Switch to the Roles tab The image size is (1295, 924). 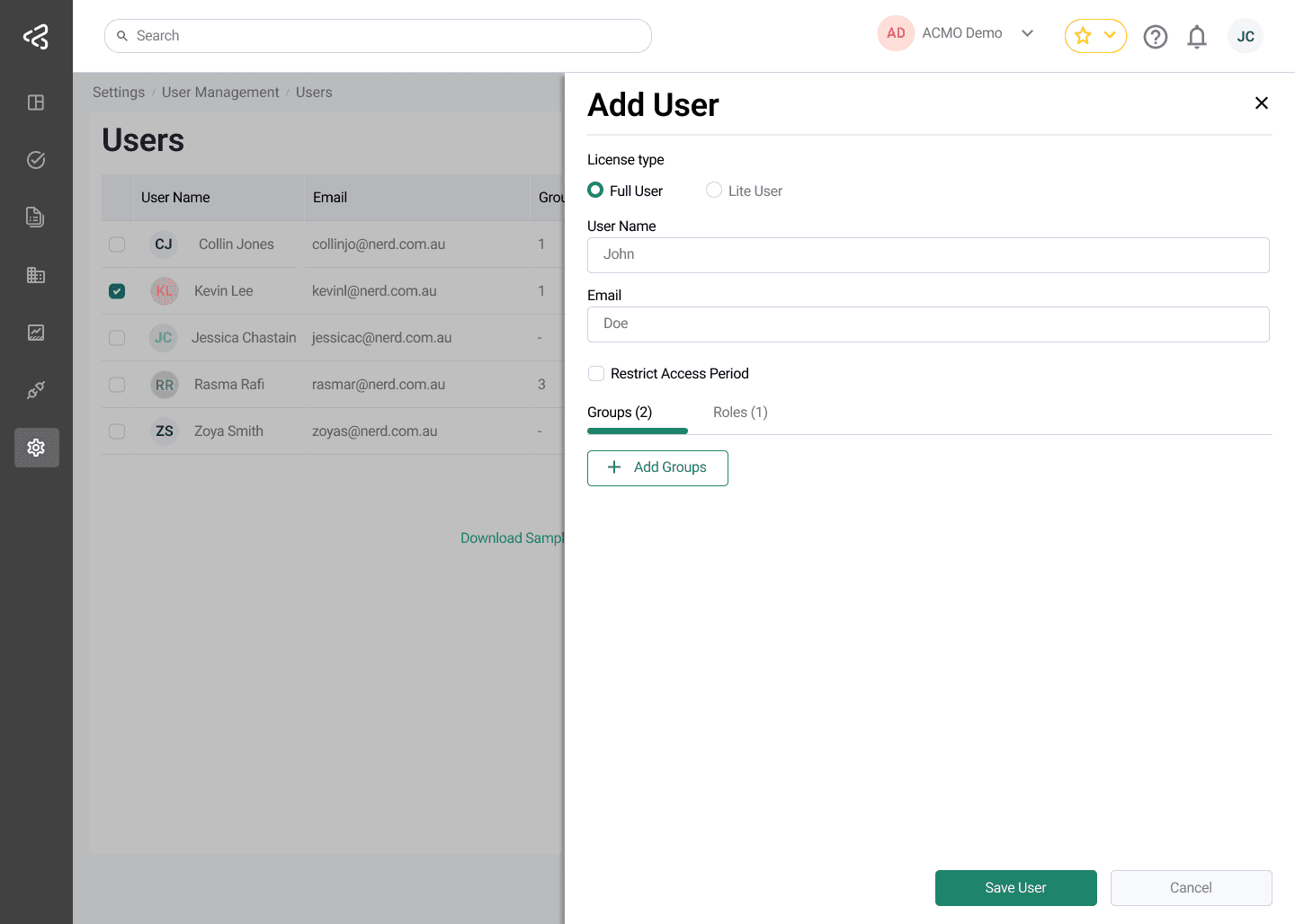pyautogui.click(x=739, y=412)
